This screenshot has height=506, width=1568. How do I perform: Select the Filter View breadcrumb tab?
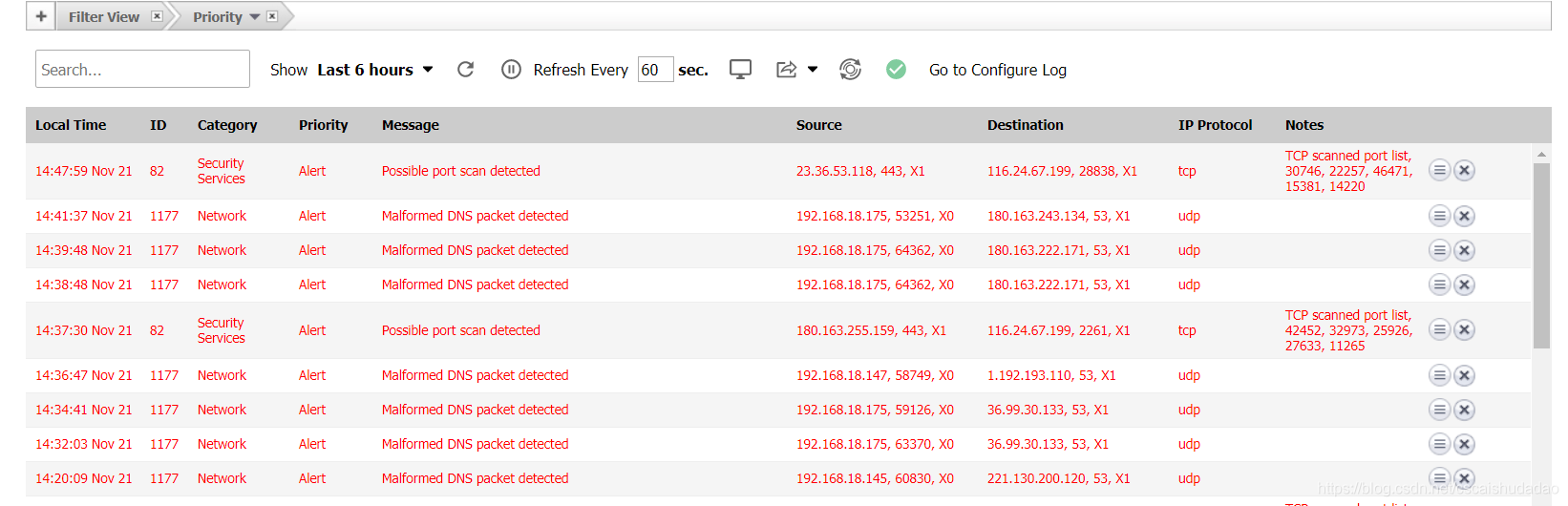point(104,17)
